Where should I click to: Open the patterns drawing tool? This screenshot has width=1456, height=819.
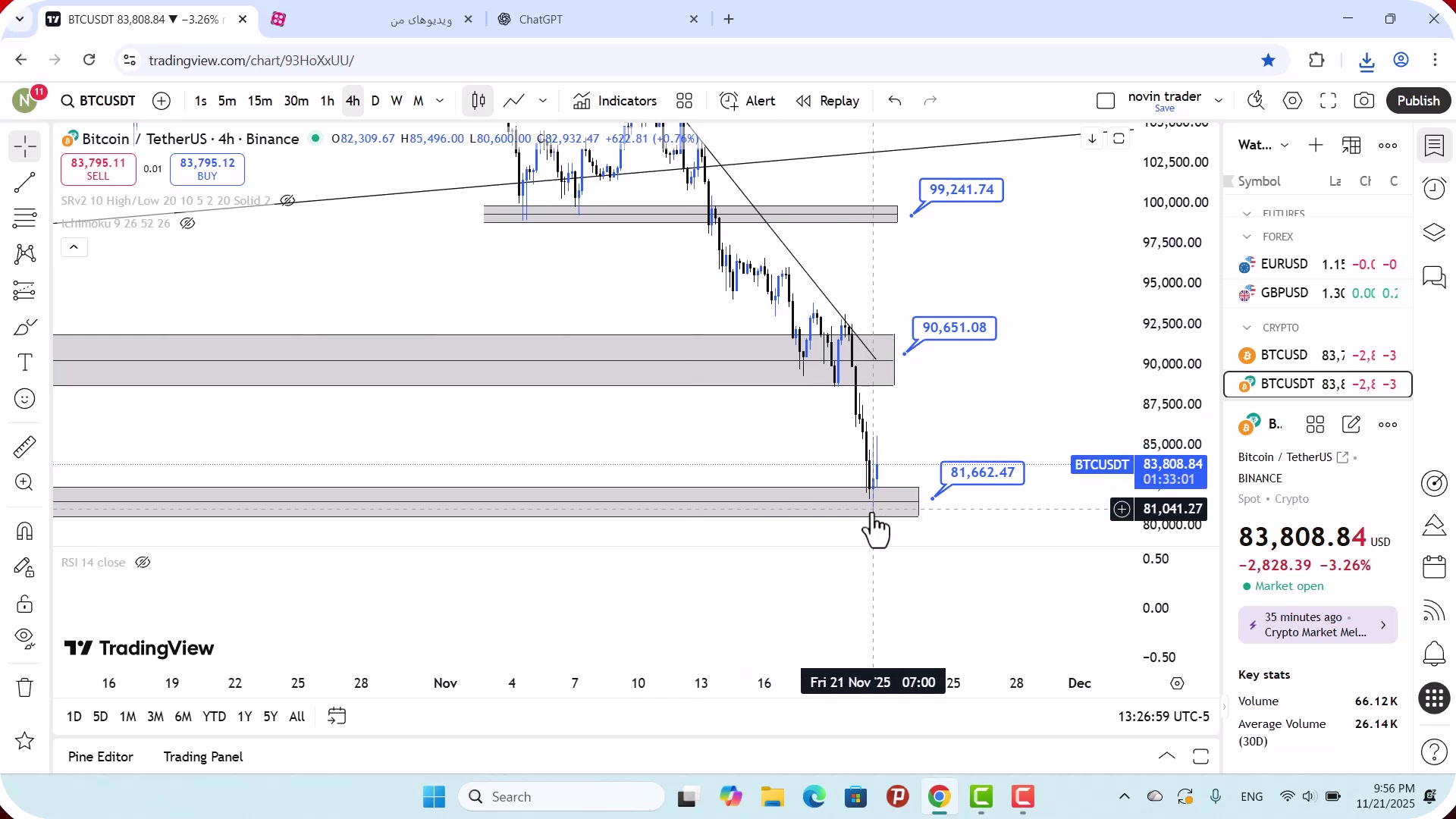[25, 254]
